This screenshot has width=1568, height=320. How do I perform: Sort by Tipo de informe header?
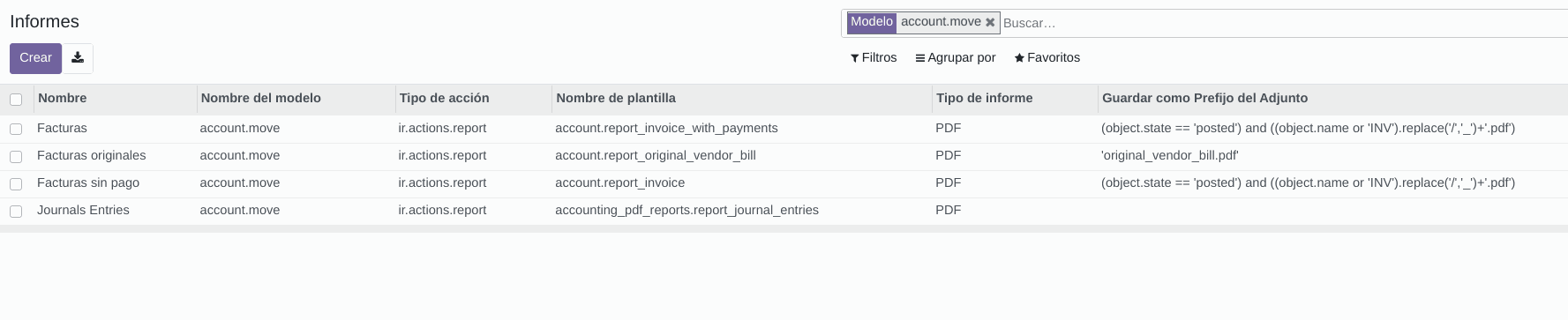click(985, 98)
